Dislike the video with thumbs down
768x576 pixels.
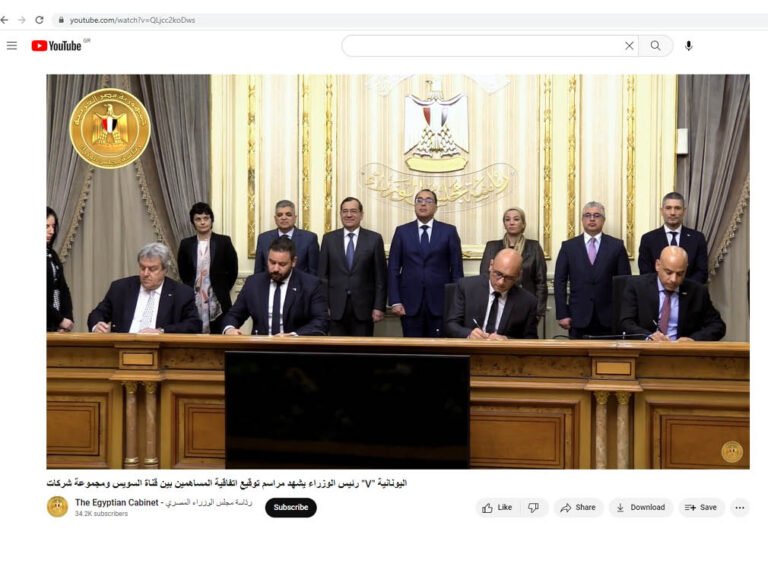[x=533, y=507]
